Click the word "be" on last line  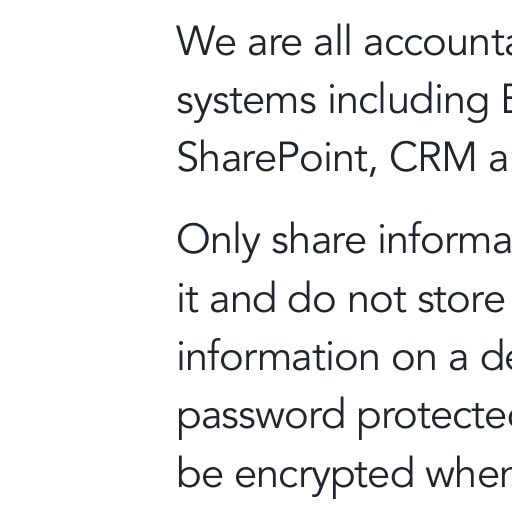[x=200, y=472]
